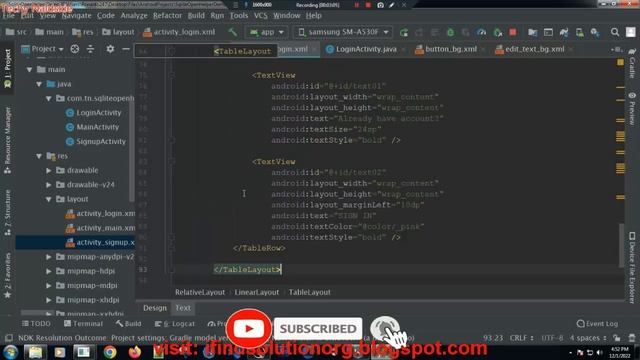Image resolution: width=640 pixels, height=360 pixels.
Task: Open SDK Manager icon in toolbar
Action: click(x=595, y=32)
